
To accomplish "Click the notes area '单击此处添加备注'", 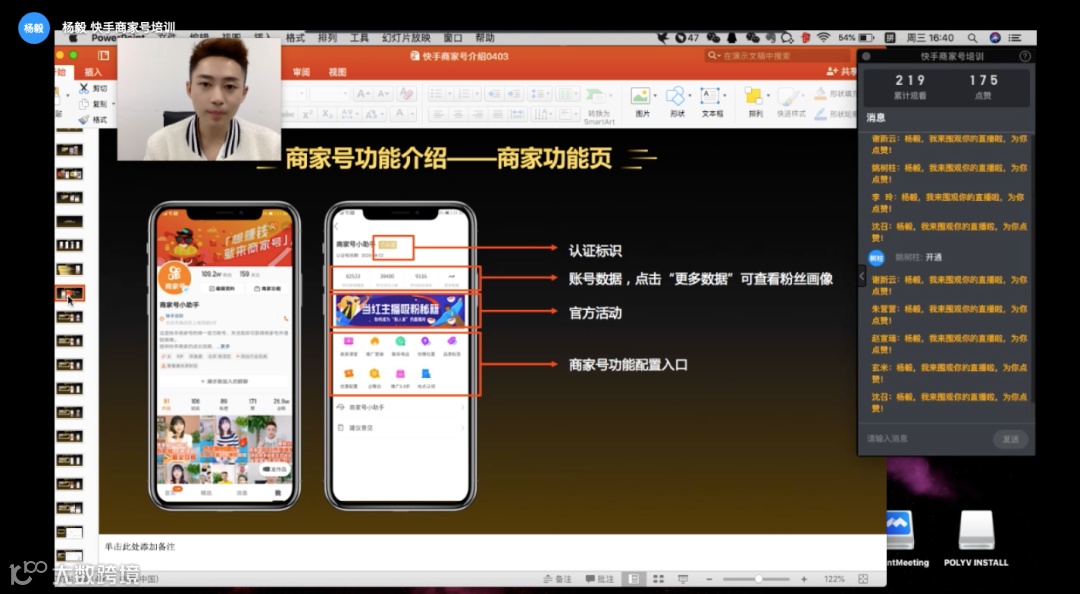I will [140, 546].
